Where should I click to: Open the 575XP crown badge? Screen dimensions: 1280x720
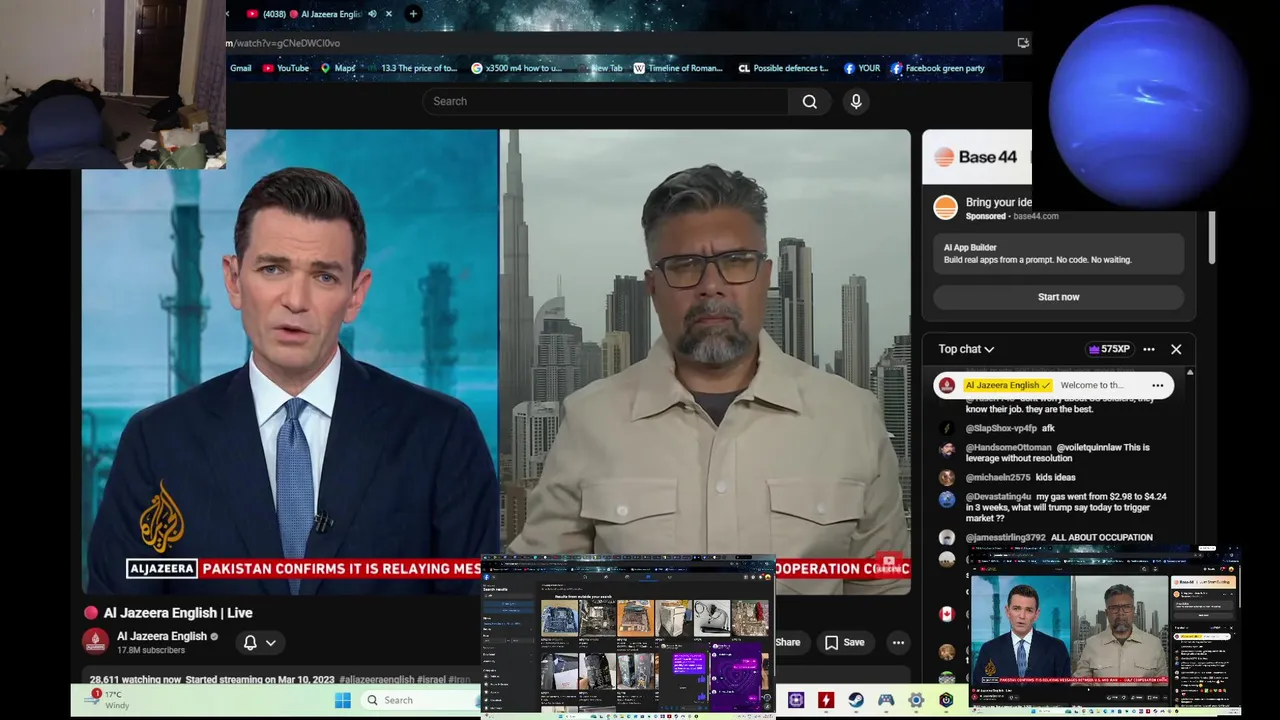coord(1109,349)
